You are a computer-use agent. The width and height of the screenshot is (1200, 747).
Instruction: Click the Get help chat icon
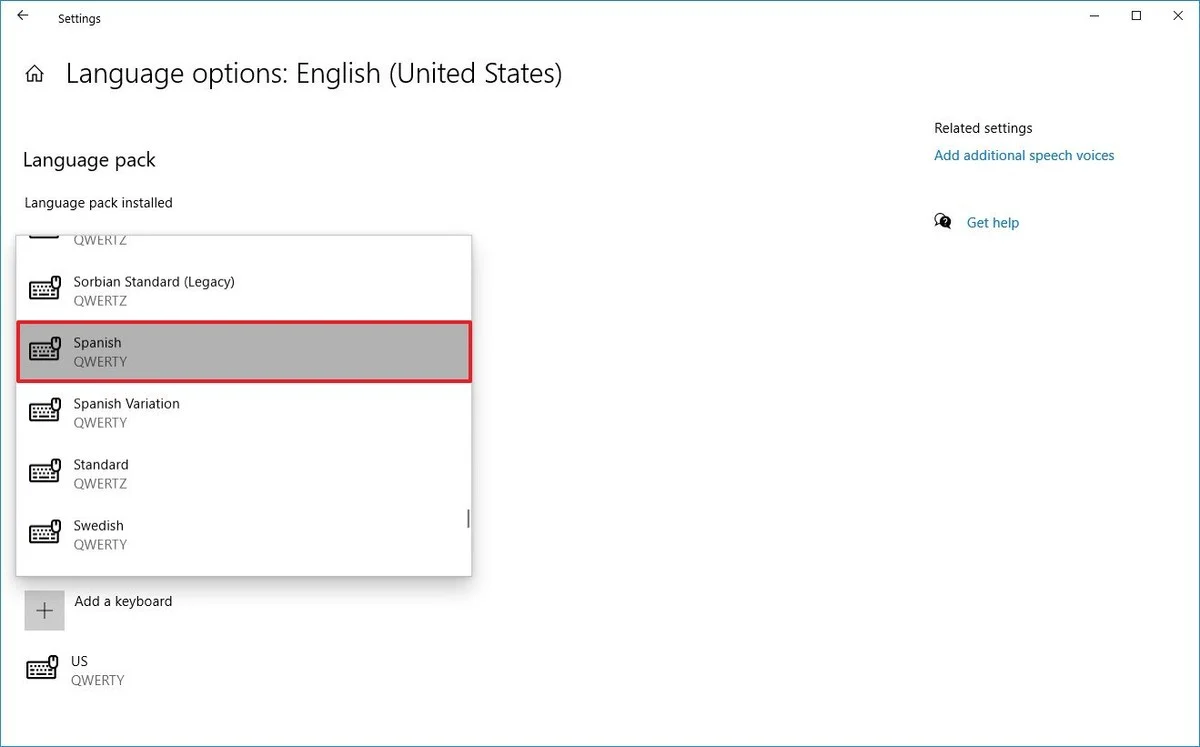click(943, 222)
